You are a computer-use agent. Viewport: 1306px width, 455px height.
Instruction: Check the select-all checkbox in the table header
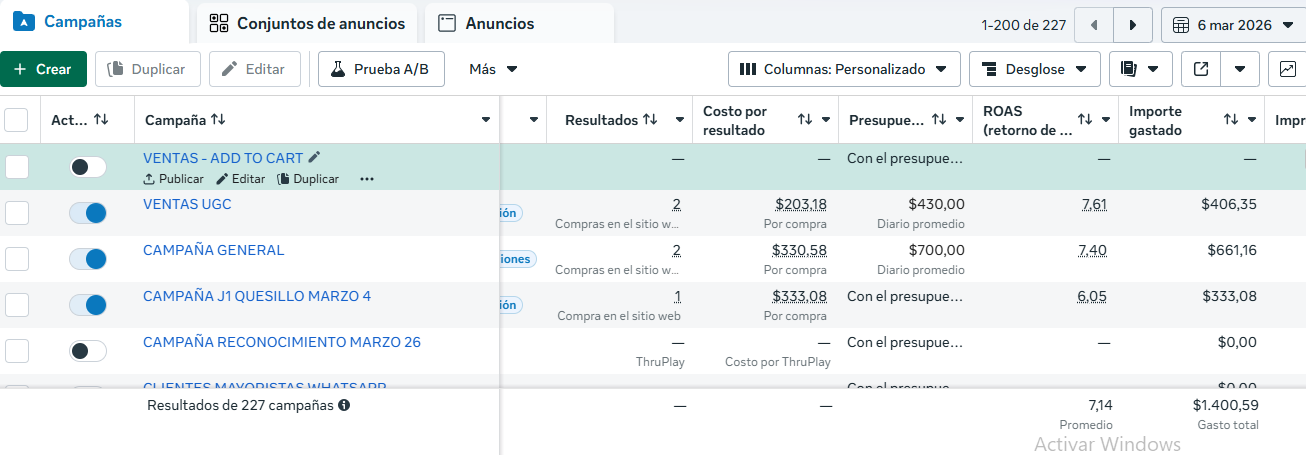click(16, 120)
